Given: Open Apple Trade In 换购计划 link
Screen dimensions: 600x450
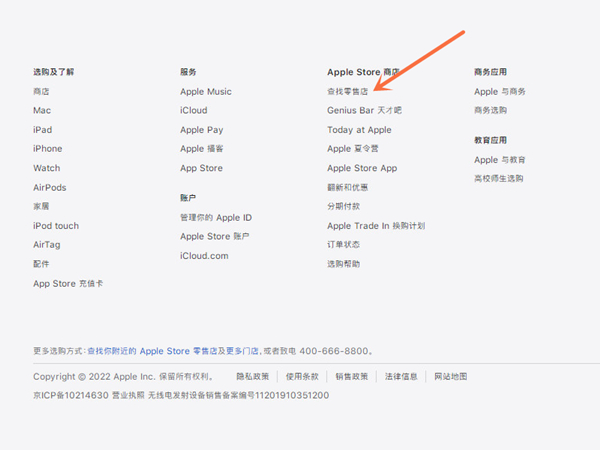Looking at the screenshot, I should (376, 226).
